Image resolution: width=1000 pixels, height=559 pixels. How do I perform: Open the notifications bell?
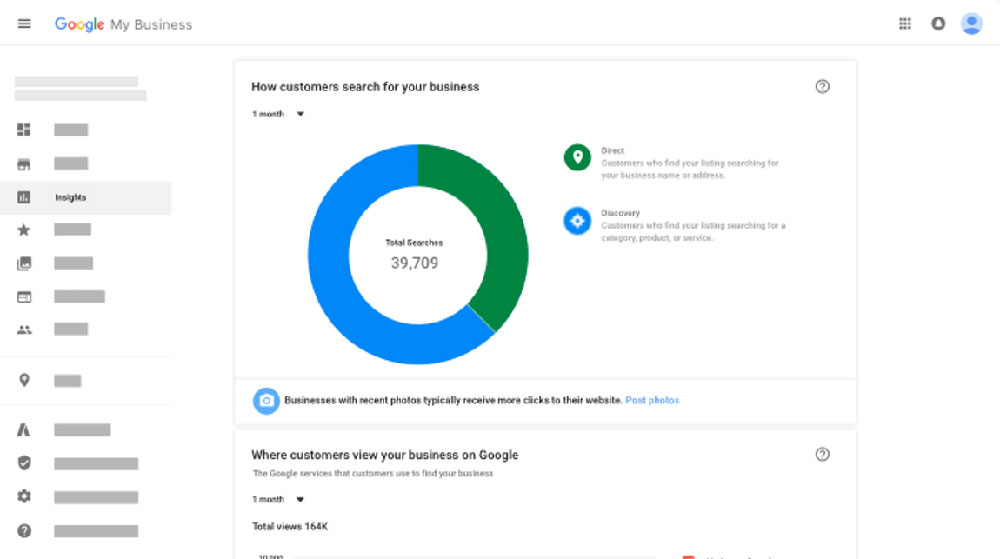pos(938,24)
